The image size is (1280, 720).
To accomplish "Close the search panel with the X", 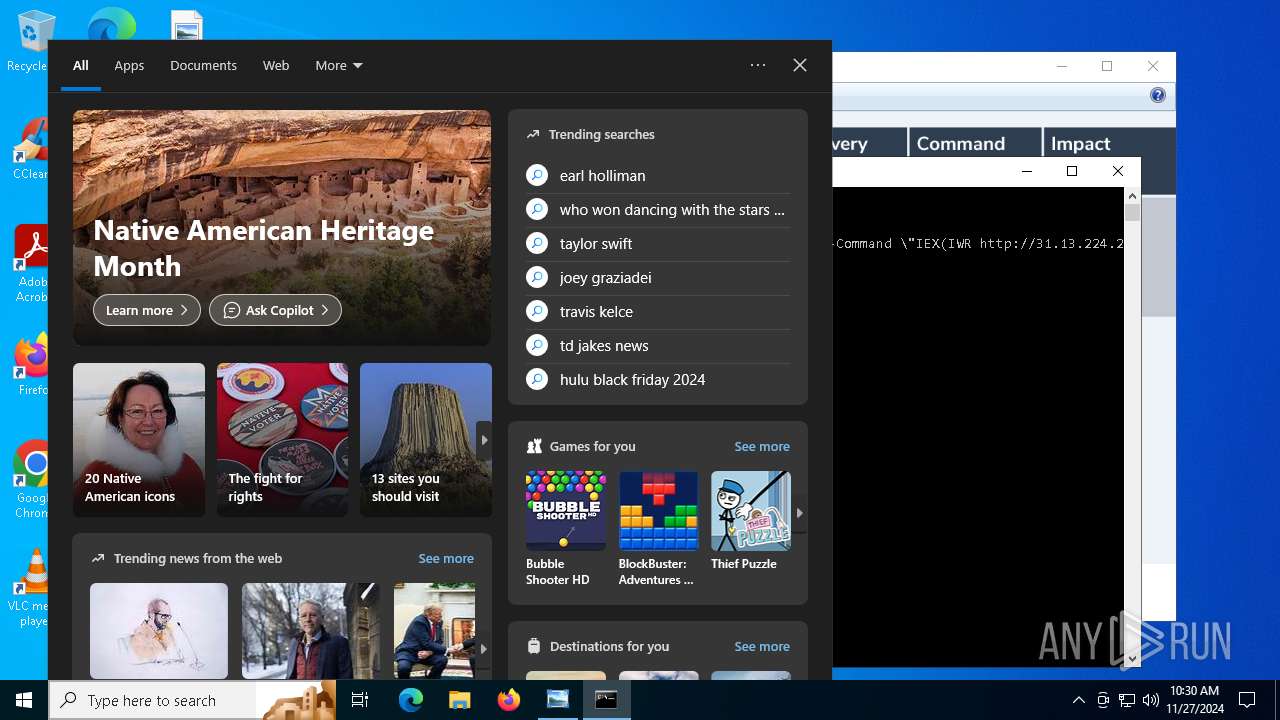I will (x=800, y=65).
